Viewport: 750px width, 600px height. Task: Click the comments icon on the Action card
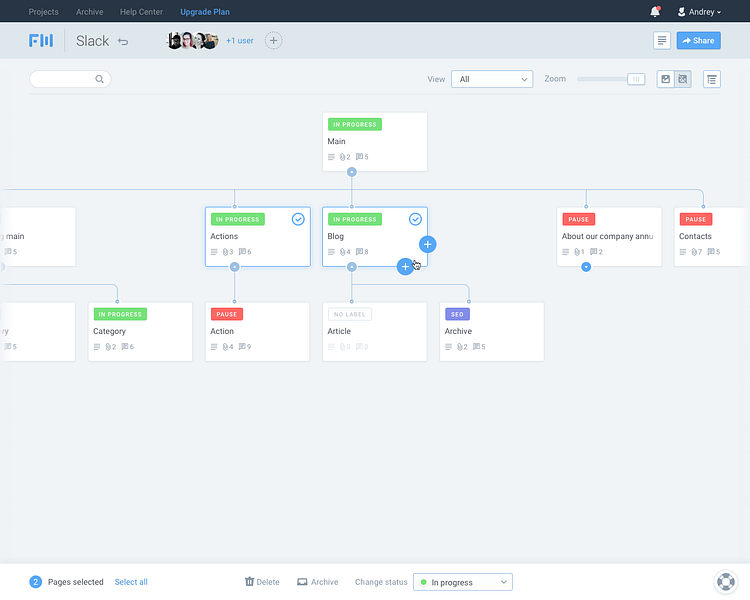coord(242,346)
